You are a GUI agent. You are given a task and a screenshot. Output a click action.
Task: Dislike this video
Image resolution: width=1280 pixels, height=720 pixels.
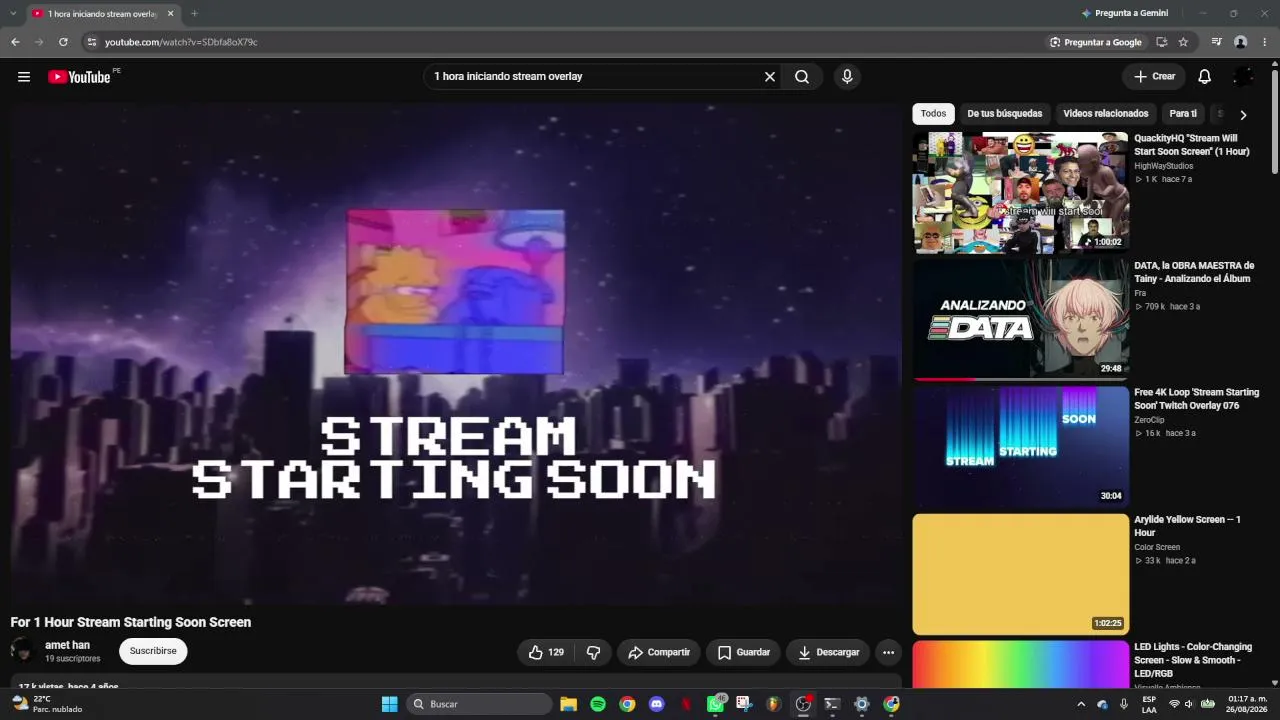click(x=593, y=652)
